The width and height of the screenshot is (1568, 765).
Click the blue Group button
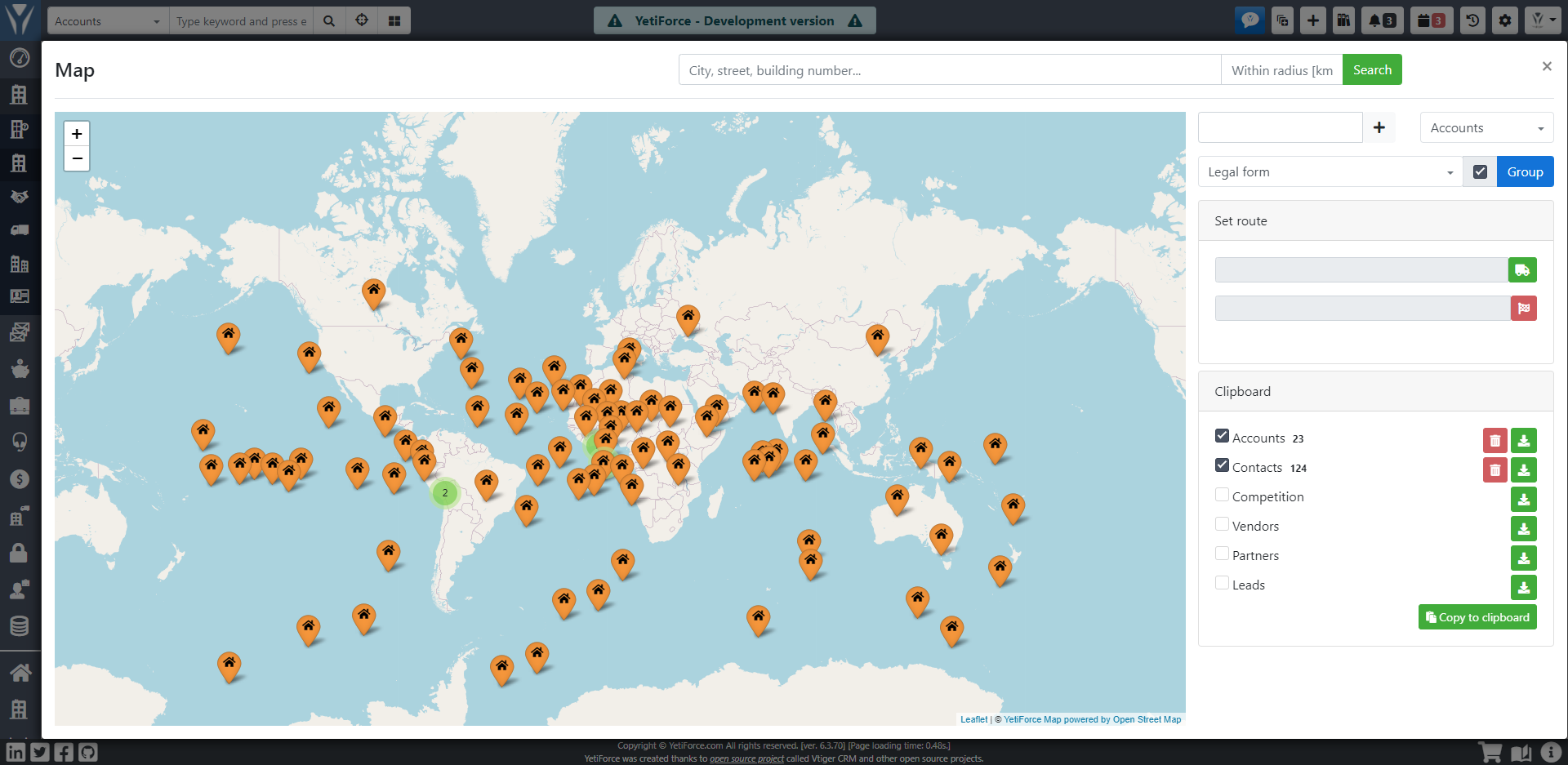click(x=1525, y=172)
